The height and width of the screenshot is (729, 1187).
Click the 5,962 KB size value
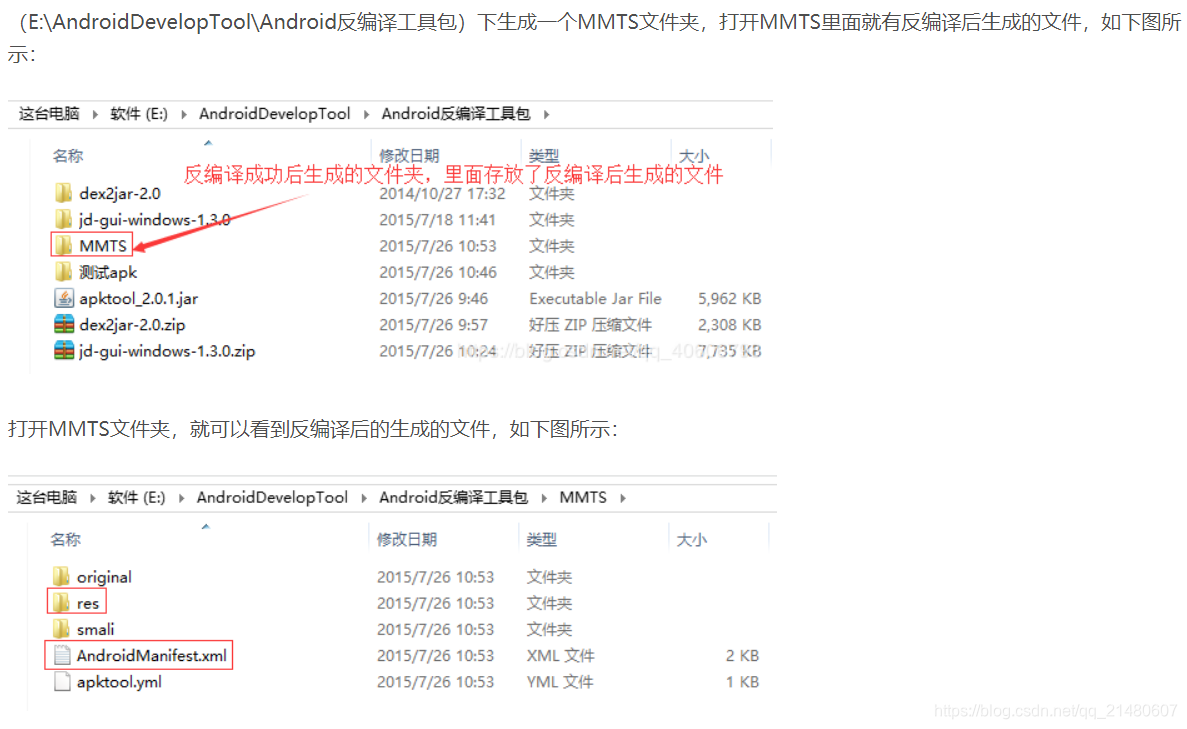[x=730, y=298]
